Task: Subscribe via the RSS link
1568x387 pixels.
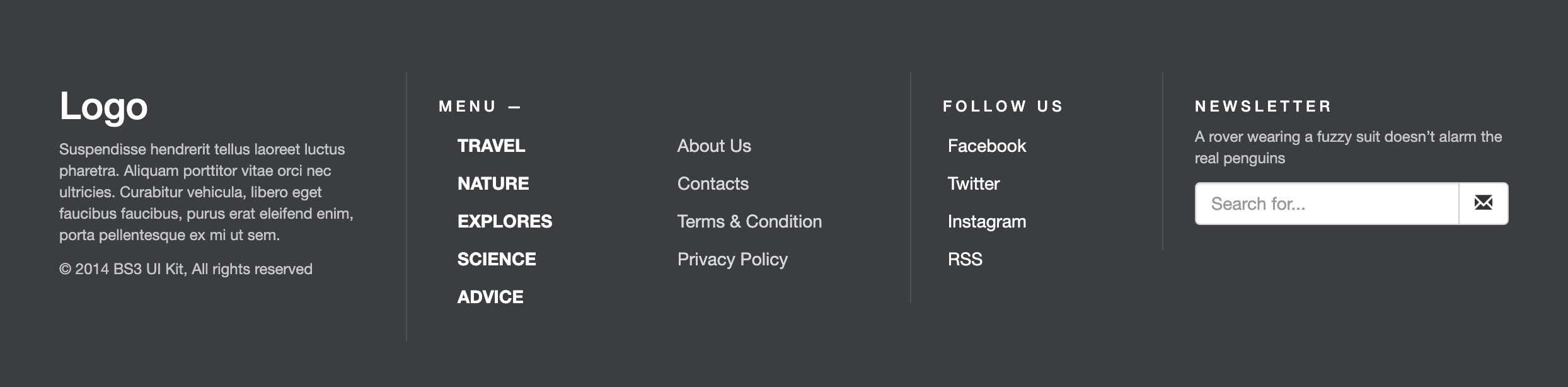Action: tap(965, 259)
